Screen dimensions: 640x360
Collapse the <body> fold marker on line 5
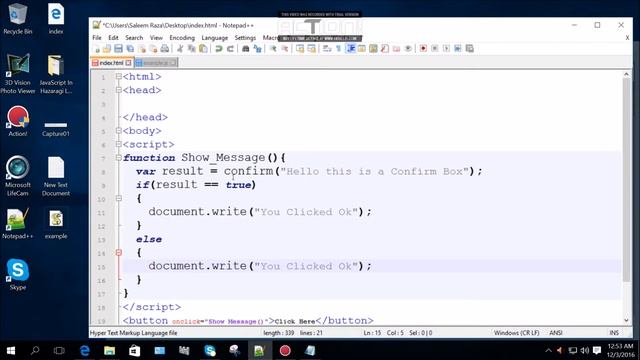tap(118, 131)
